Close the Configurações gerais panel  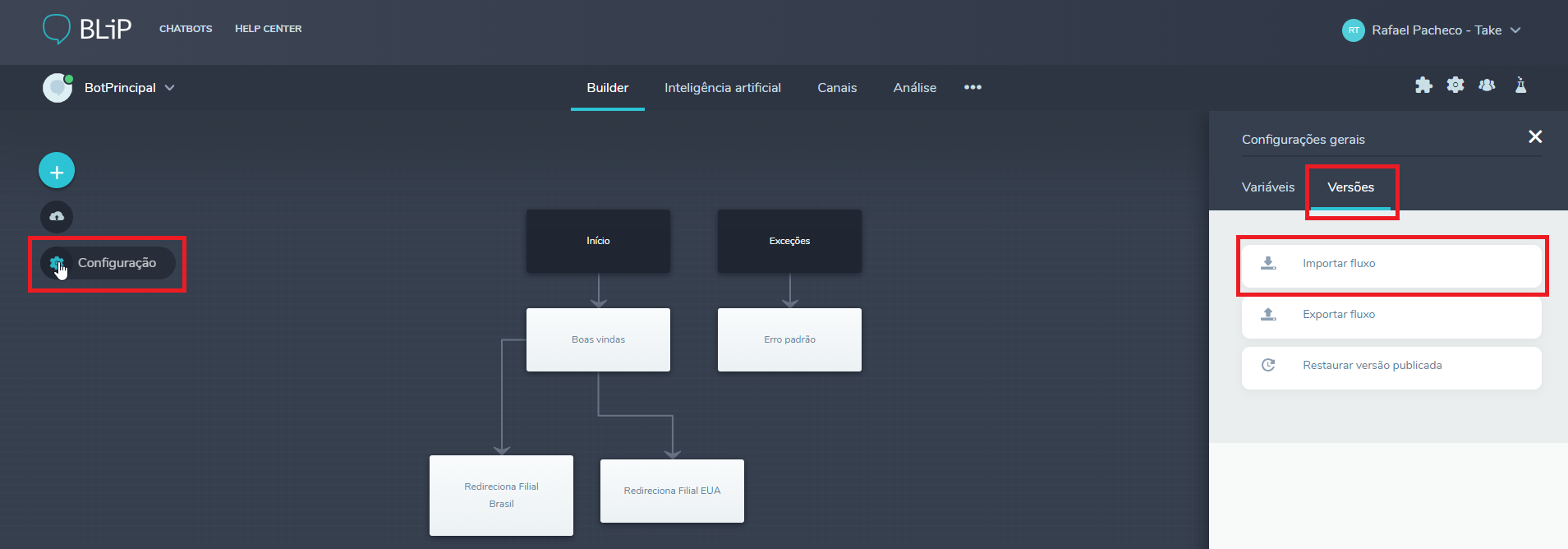(x=1534, y=137)
